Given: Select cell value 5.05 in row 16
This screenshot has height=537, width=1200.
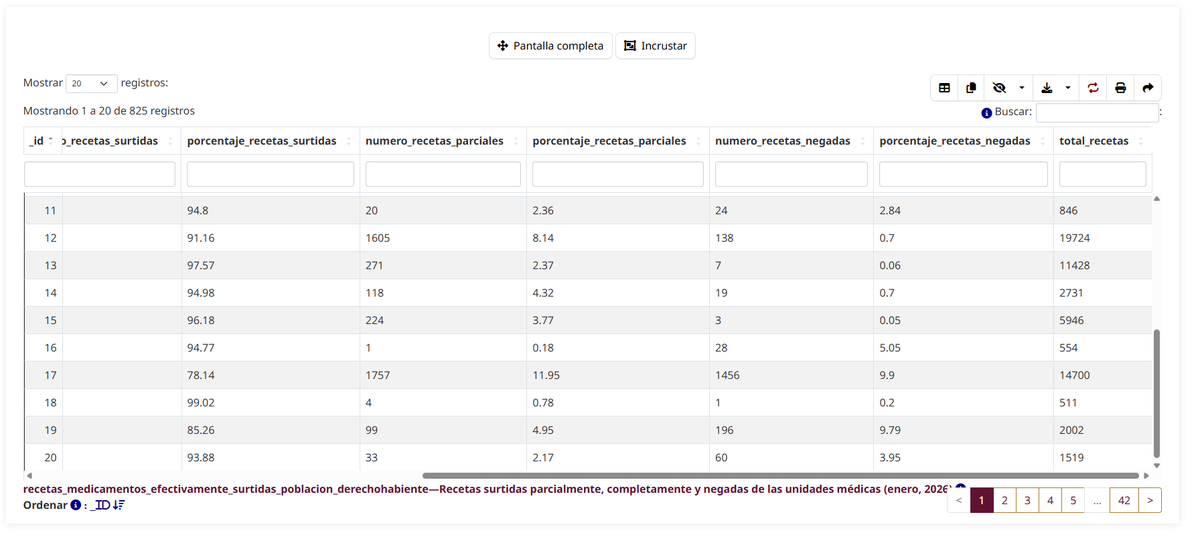Looking at the screenshot, I should click(891, 348).
